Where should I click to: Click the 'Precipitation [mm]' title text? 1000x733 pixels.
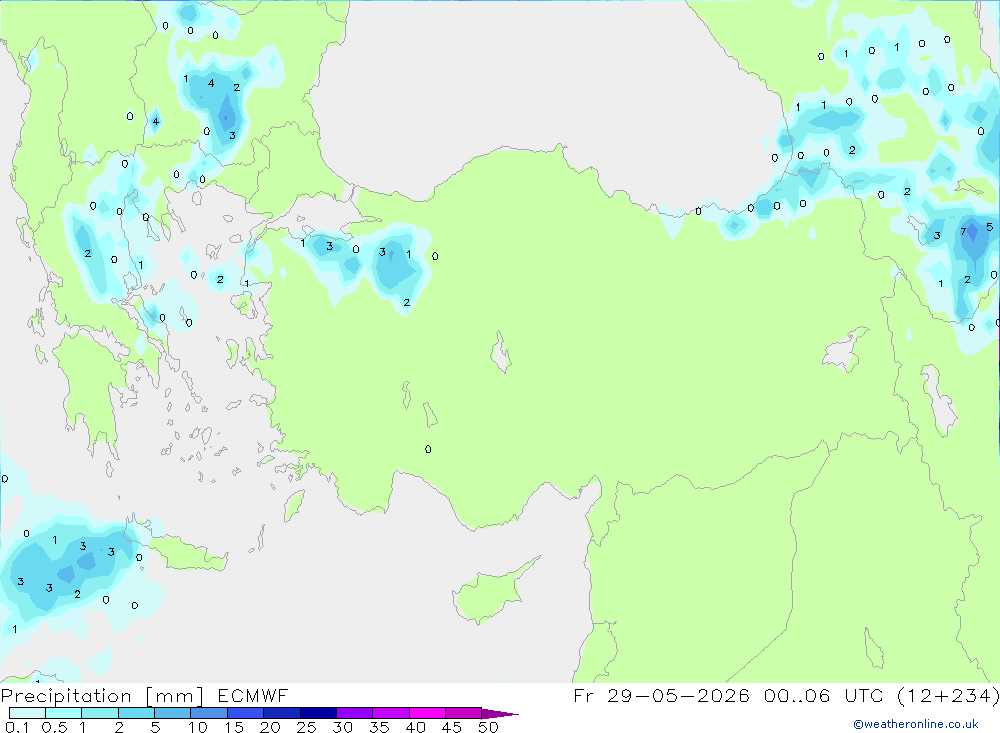pyautogui.click(x=103, y=696)
